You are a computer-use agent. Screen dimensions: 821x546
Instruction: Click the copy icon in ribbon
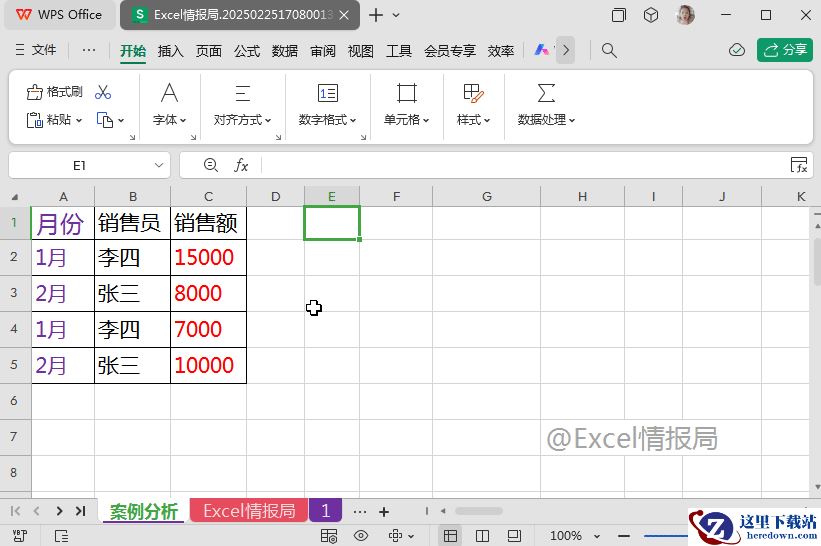(105, 120)
